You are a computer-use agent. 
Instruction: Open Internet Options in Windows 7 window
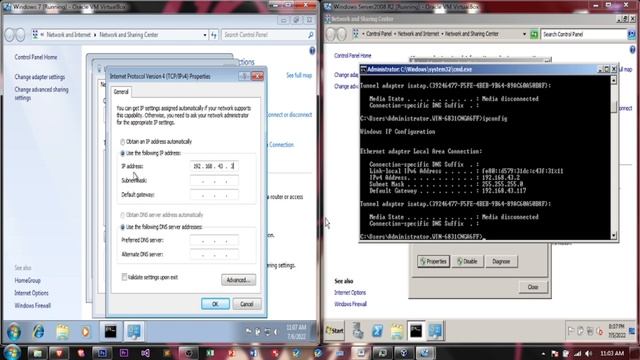[x=31, y=293]
